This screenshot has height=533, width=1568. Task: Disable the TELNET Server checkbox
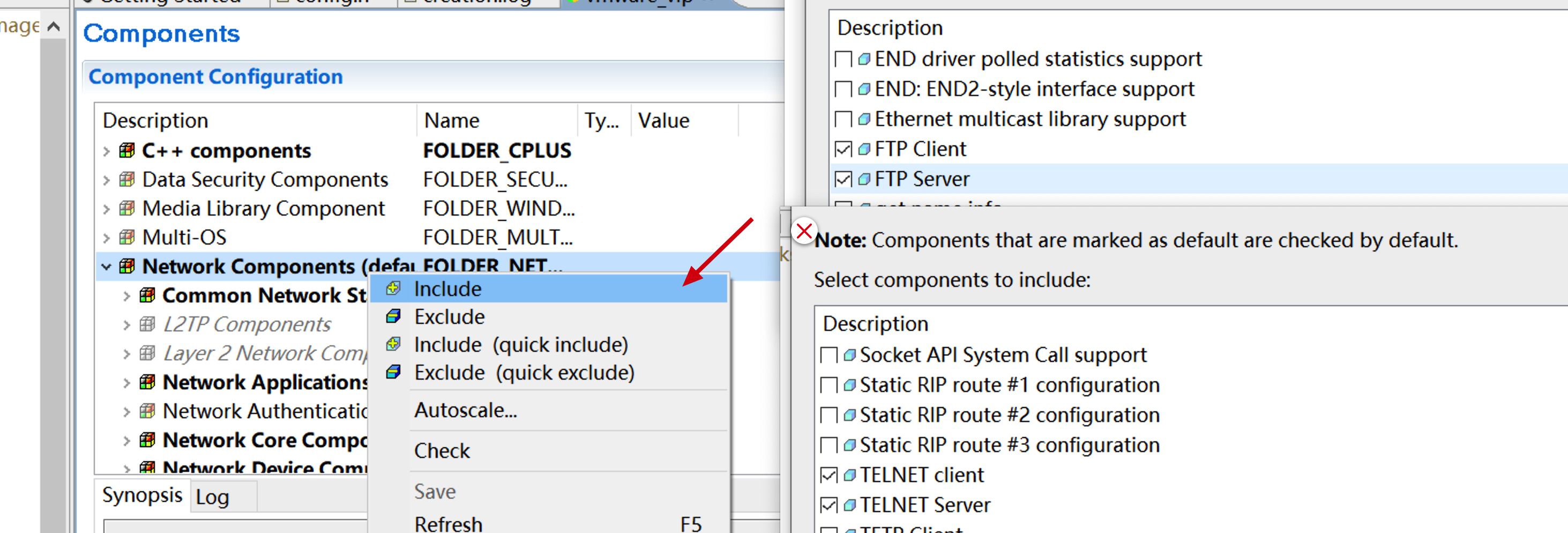click(828, 505)
